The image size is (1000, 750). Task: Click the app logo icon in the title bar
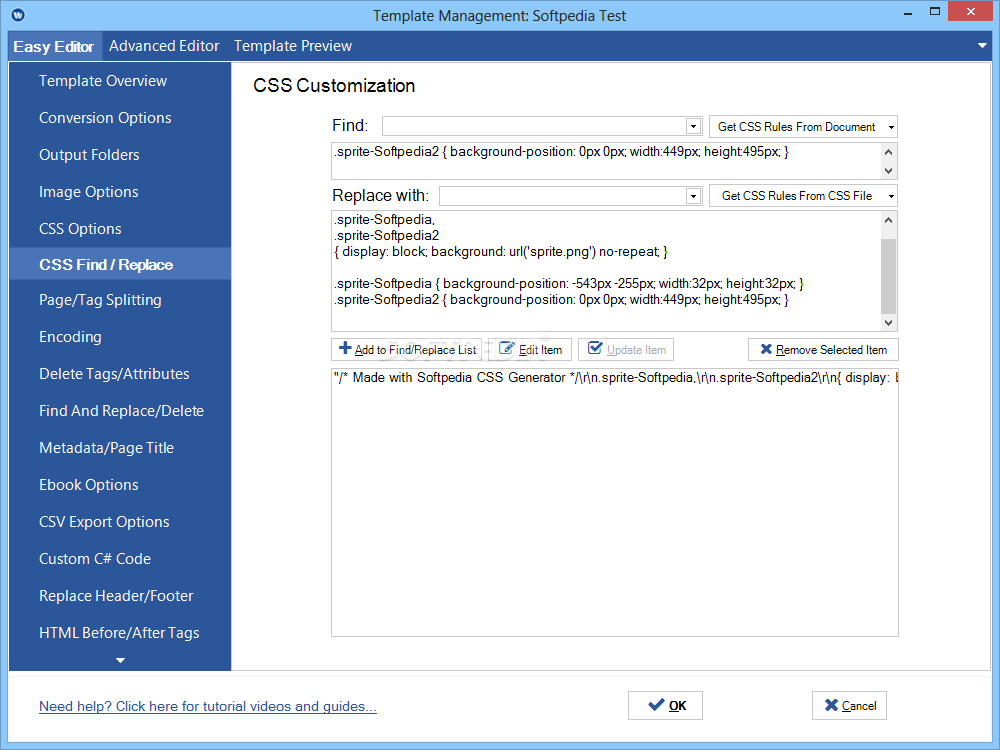pos(18,15)
